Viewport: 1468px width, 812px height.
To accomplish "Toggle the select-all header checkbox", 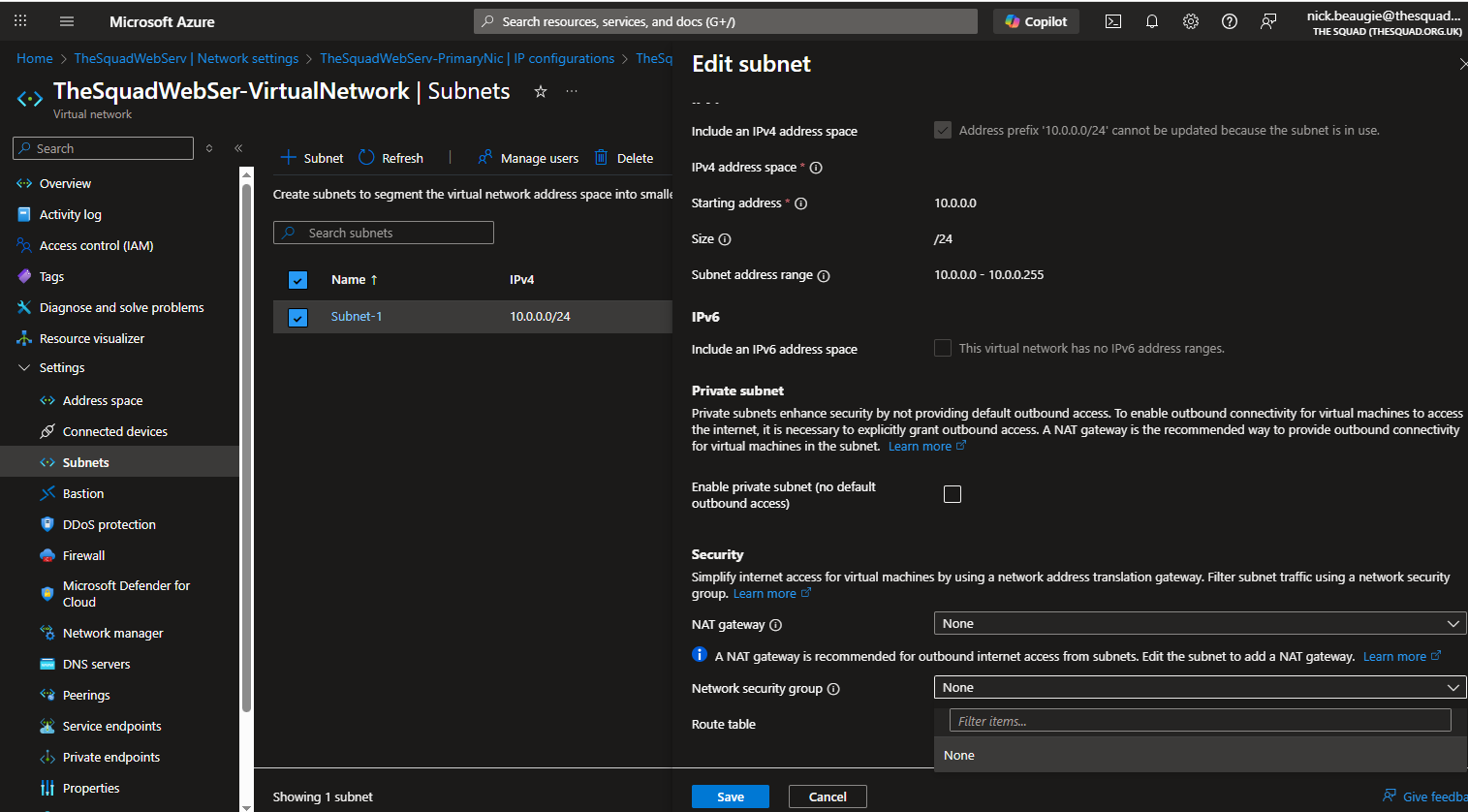I will (x=297, y=280).
